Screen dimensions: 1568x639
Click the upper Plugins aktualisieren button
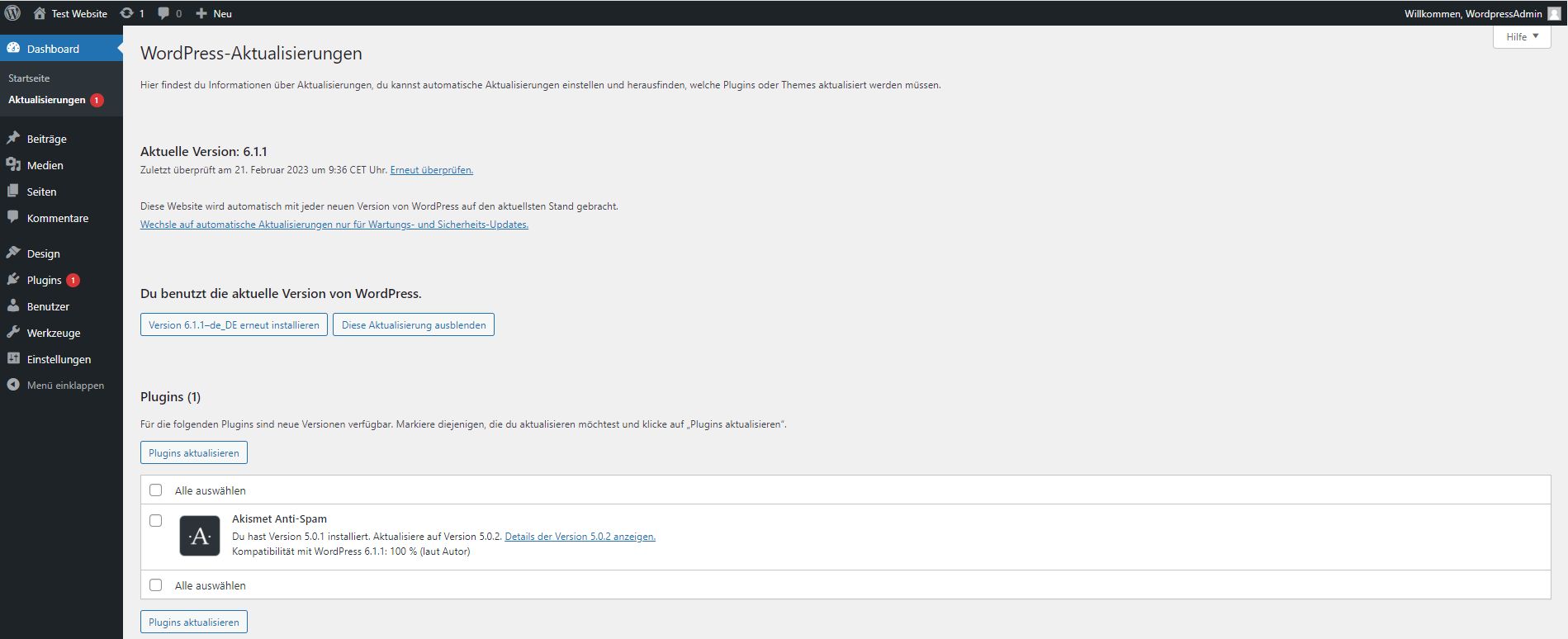tap(194, 452)
